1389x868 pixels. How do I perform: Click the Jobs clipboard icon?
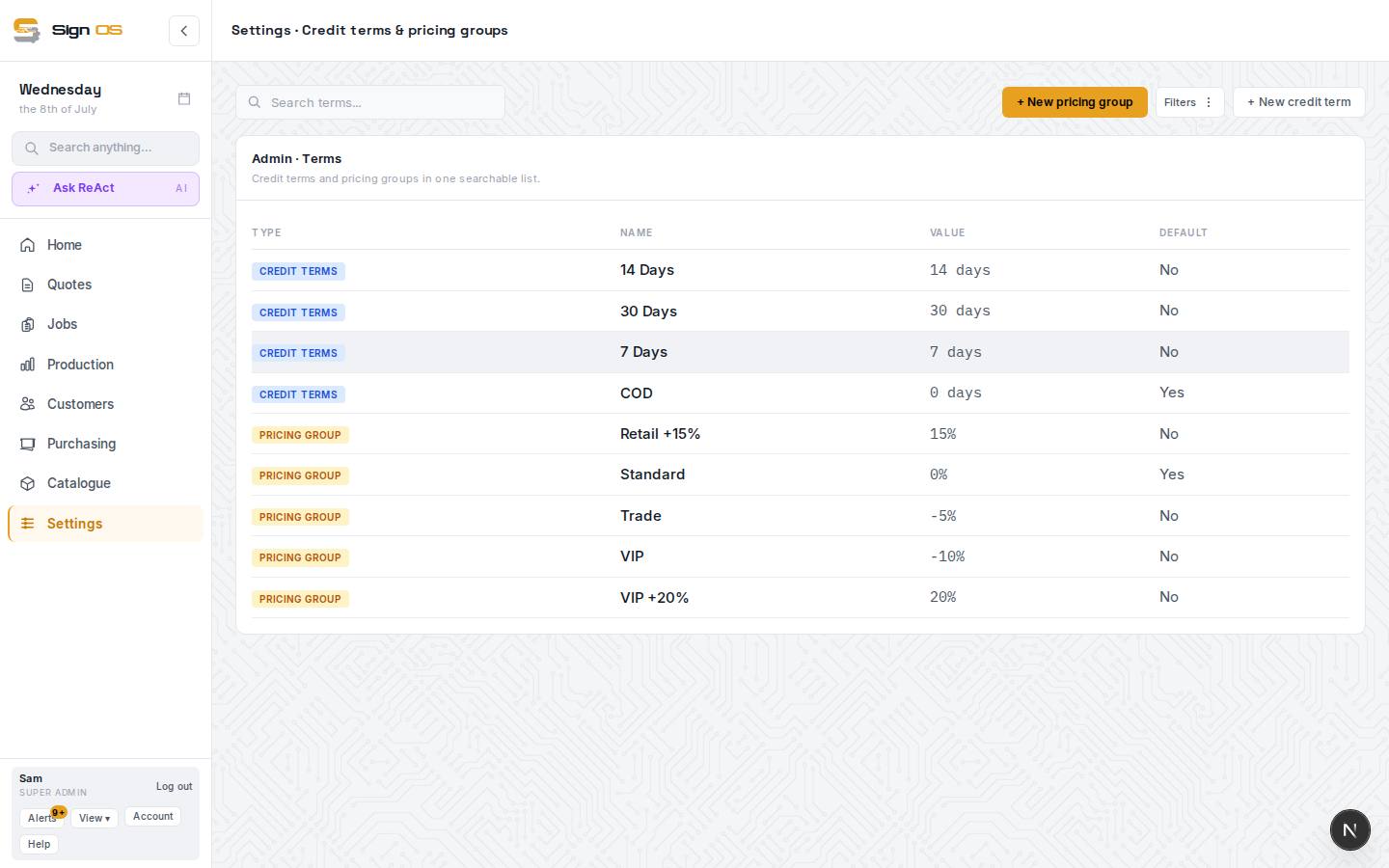click(x=28, y=324)
